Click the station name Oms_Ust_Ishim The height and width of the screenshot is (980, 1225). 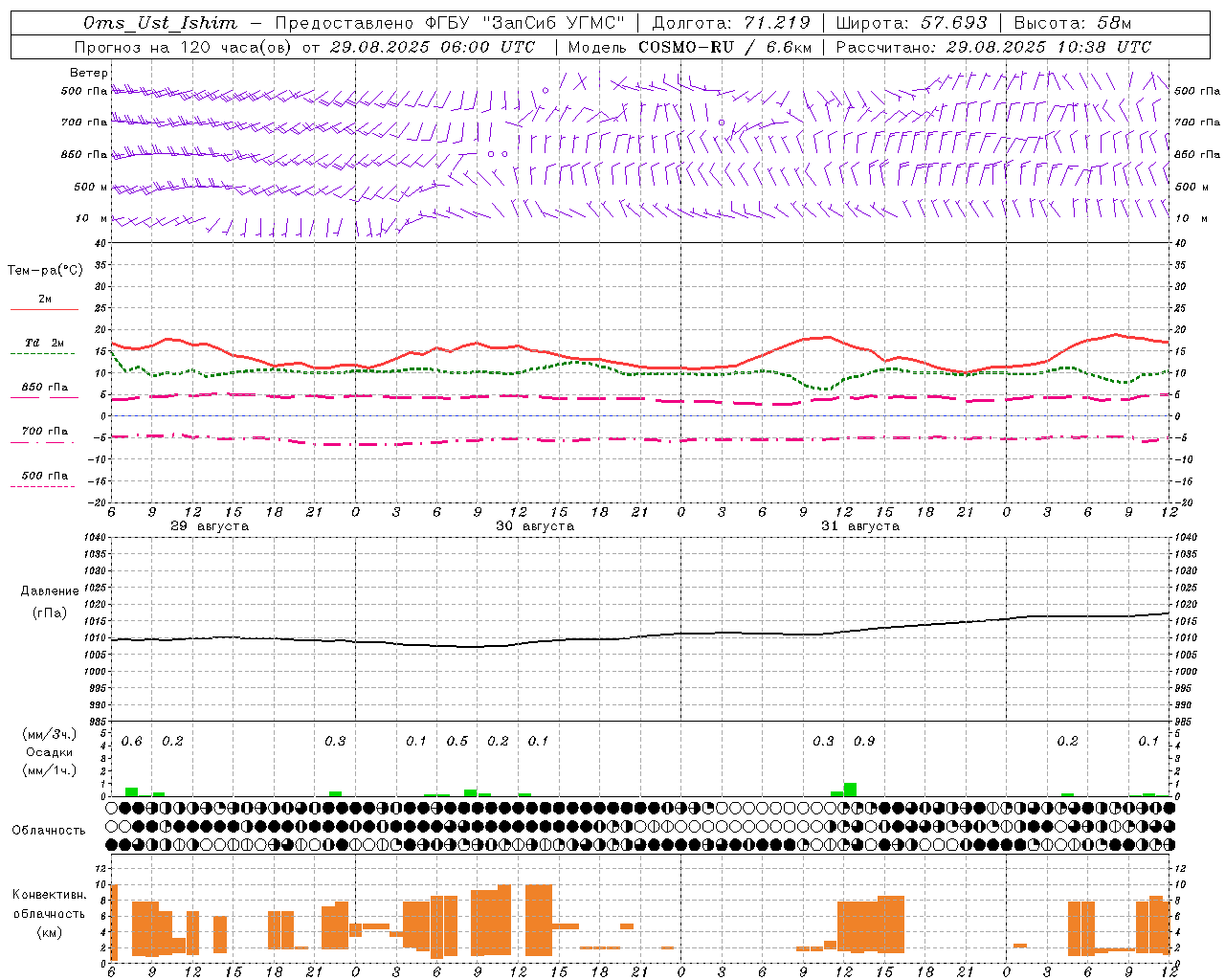coord(160,23)
